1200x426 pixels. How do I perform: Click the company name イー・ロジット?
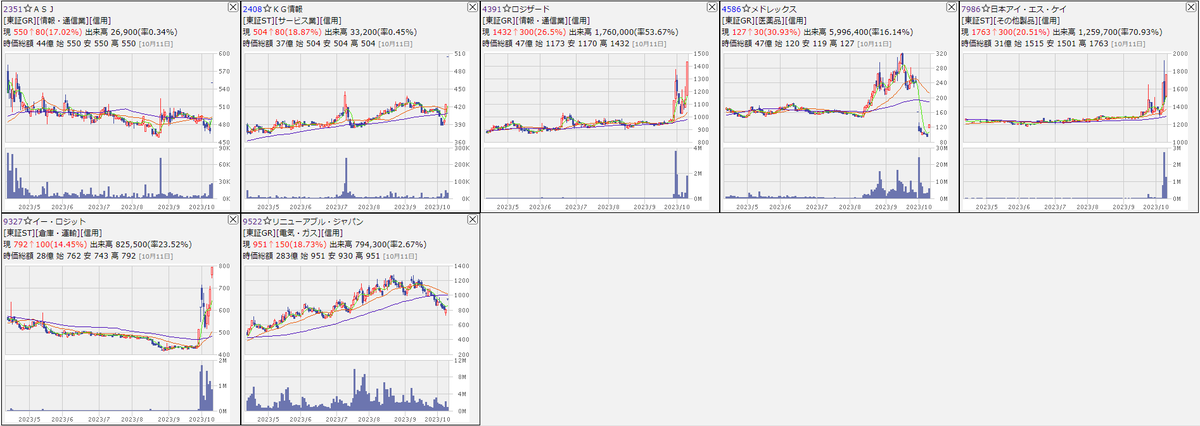click(59, 220)
